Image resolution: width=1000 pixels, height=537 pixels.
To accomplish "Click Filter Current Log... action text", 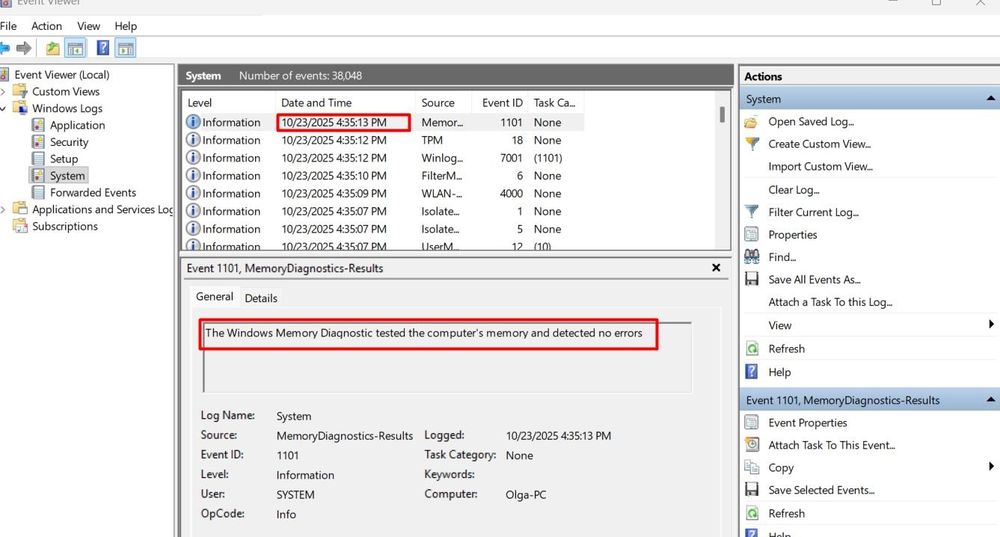I will [x=813, y=212].
